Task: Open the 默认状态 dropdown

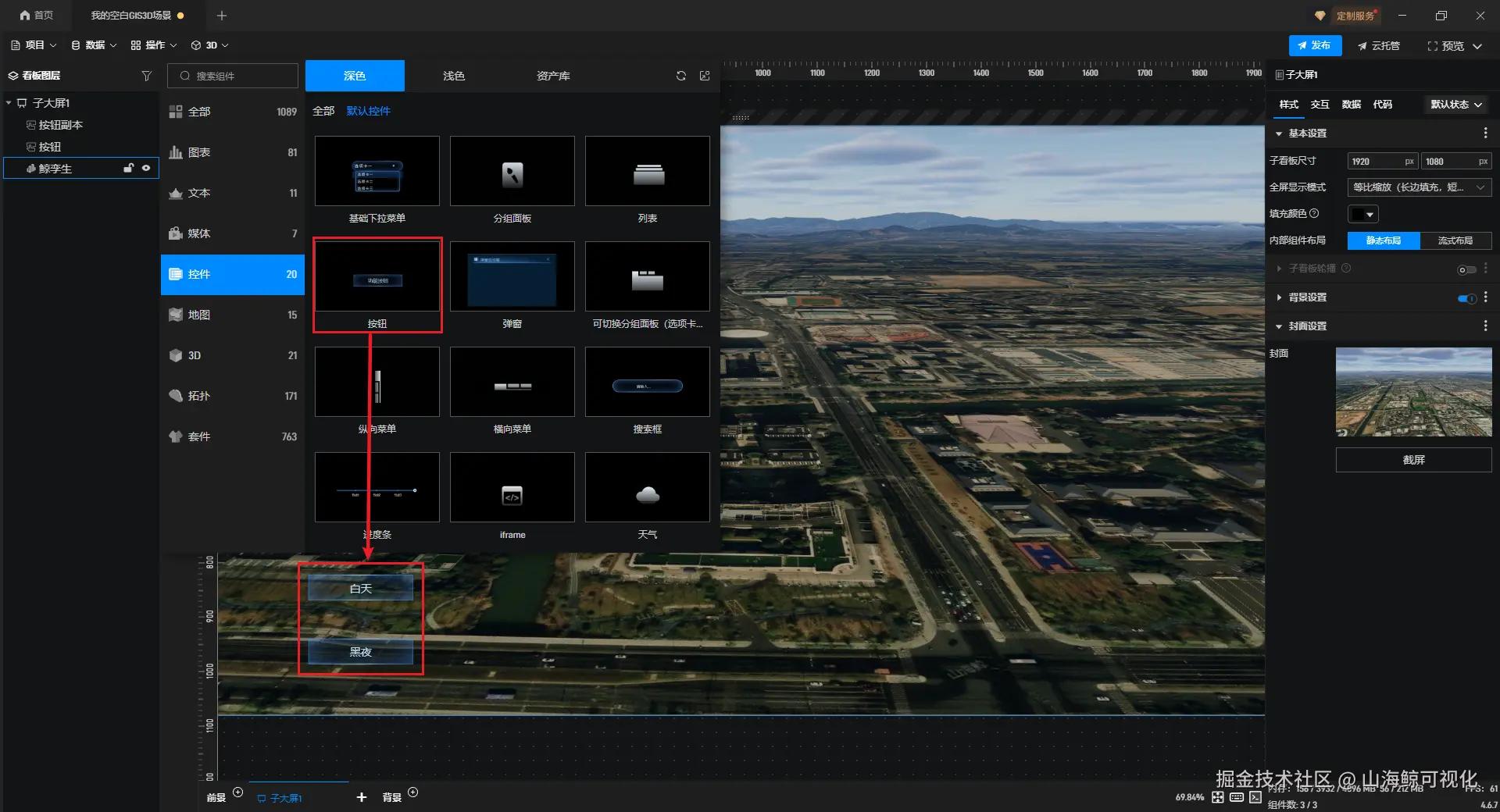Action: pyautogui.click(x=1456, y=105)
